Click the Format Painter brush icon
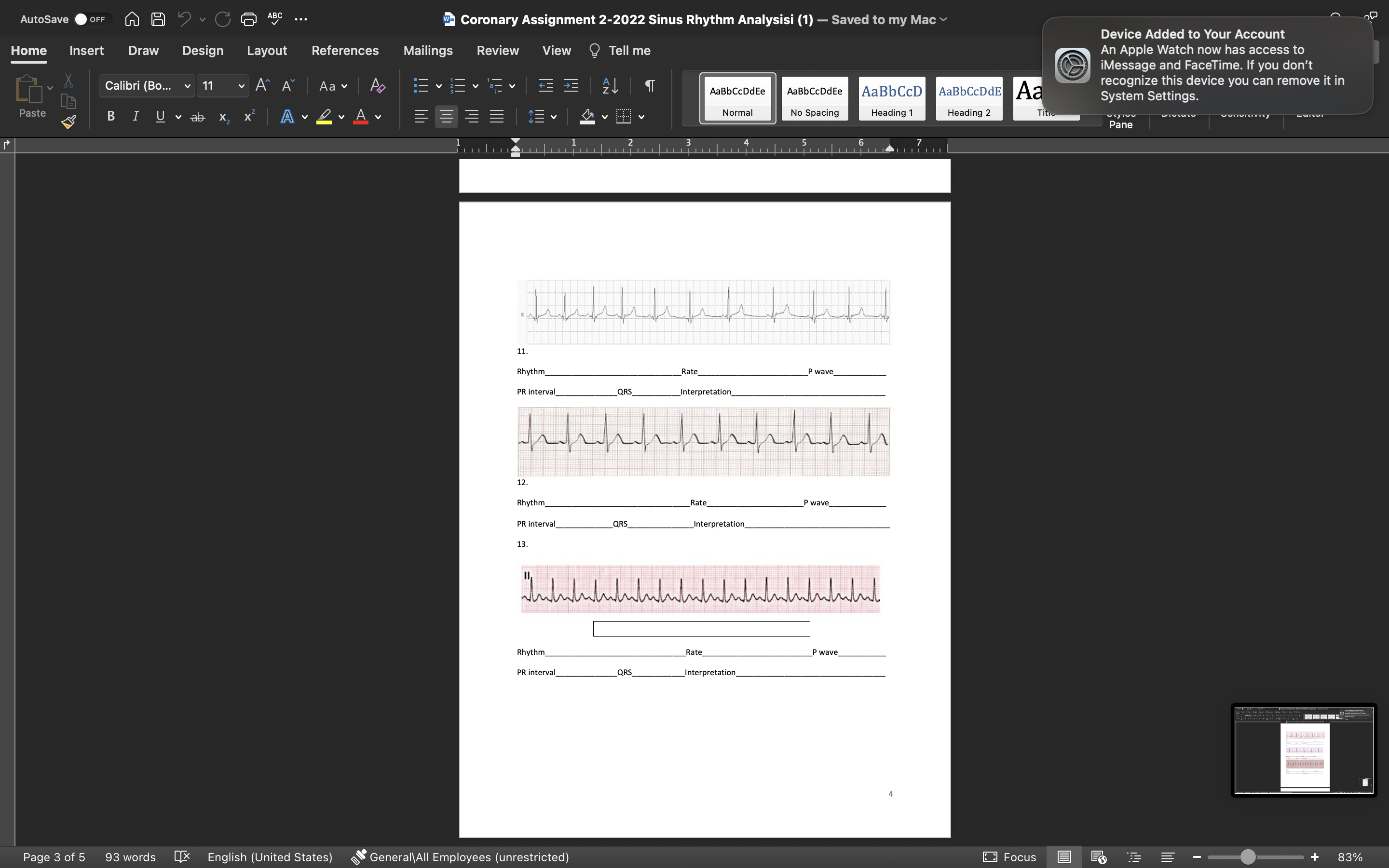The width and height of the screenshot is (1389, 868). (x=69, y=122)
